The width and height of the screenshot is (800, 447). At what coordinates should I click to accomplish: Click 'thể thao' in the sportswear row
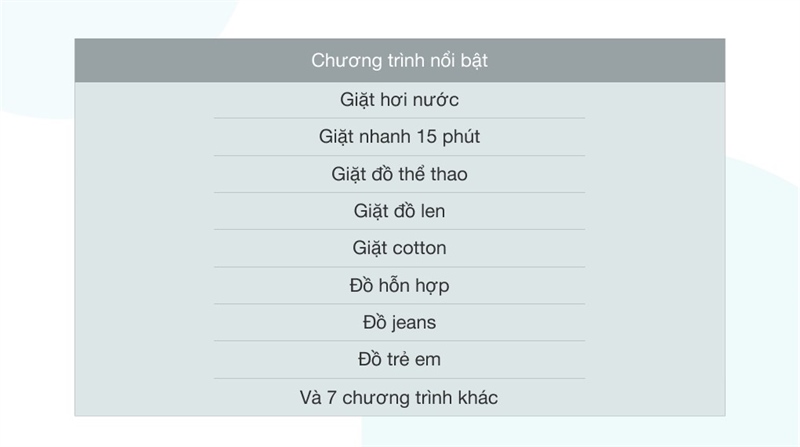pyautogui.click(x=432, y=174)
